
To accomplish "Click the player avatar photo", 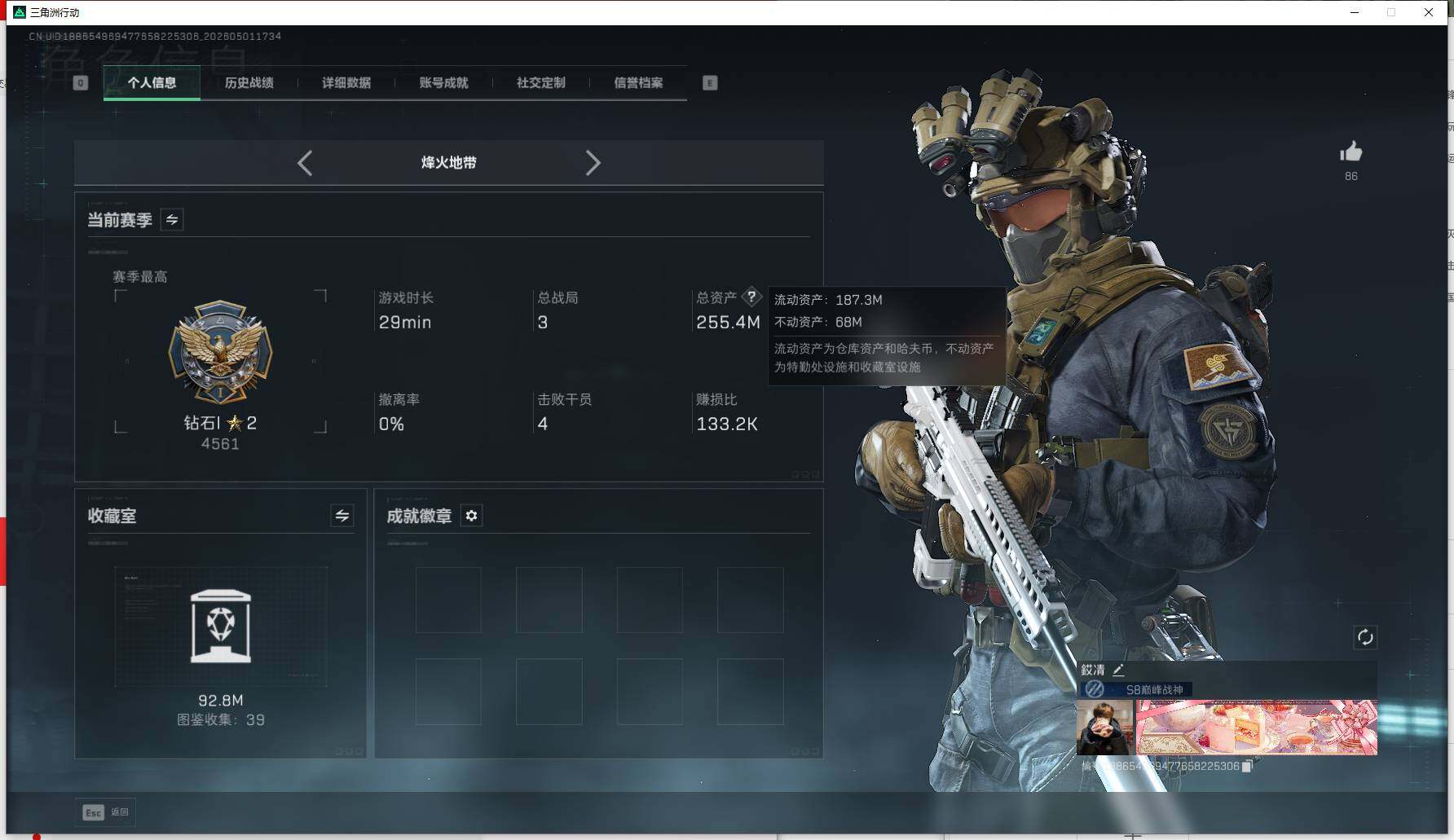I will point(1104,728).
